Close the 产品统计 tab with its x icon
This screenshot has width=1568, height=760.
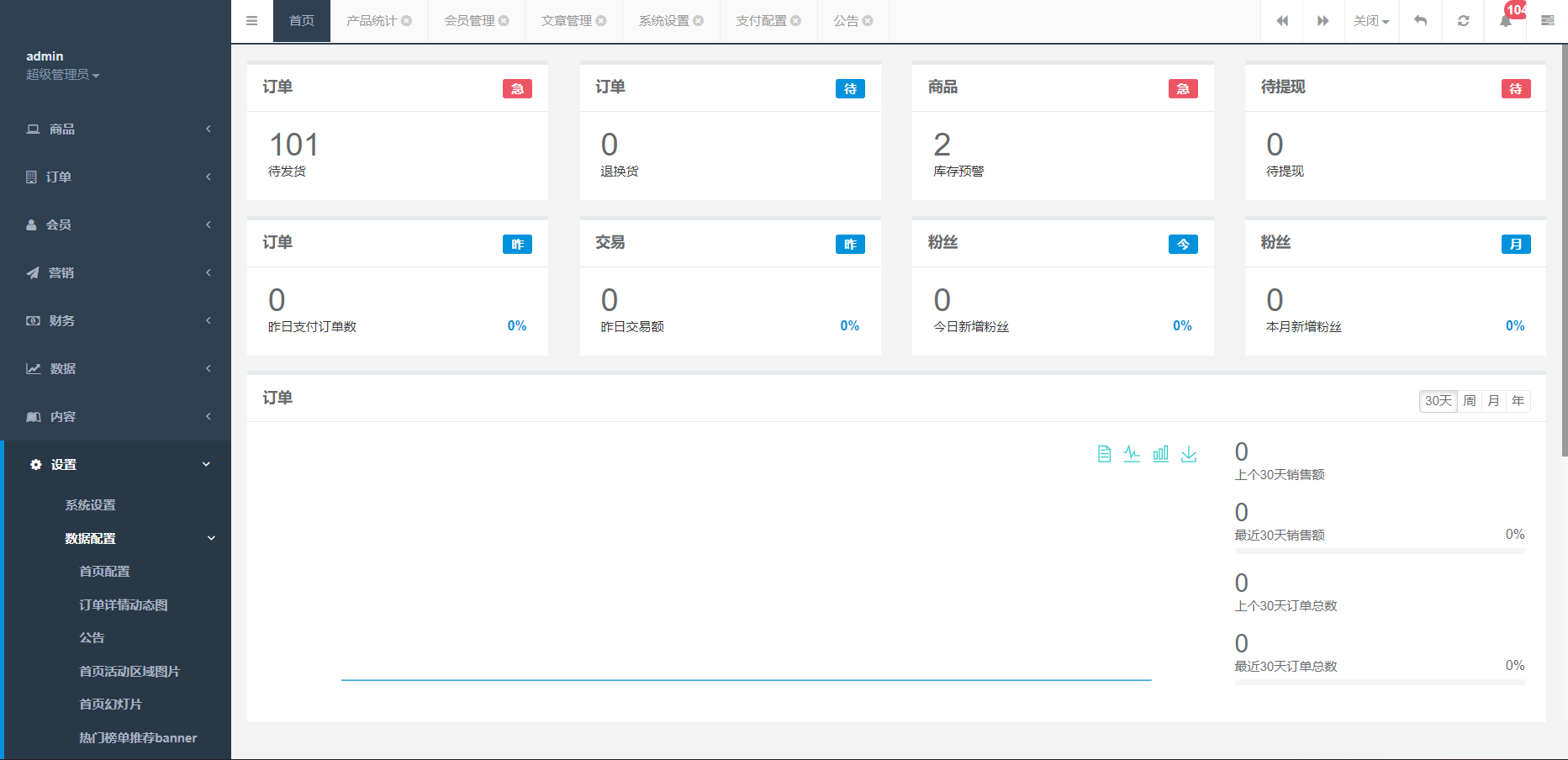pos(406,21)
